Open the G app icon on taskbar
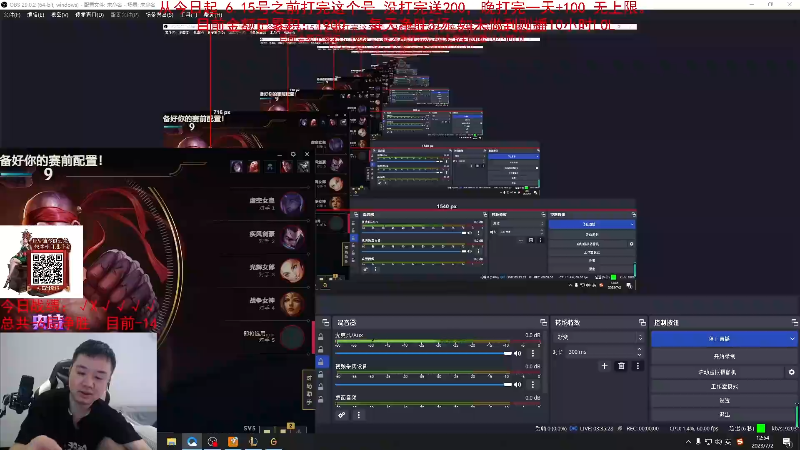This screenshot has height=450, width=800. pyautogui.click(x=274, y=441)
